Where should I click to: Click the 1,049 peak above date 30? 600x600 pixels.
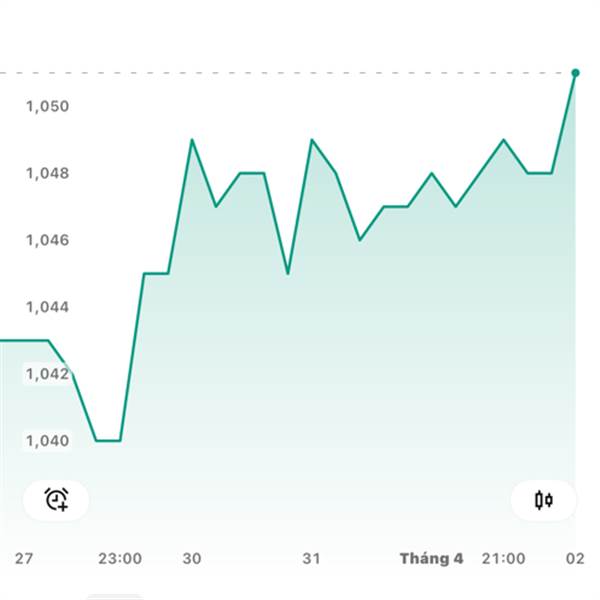point(191,140)
